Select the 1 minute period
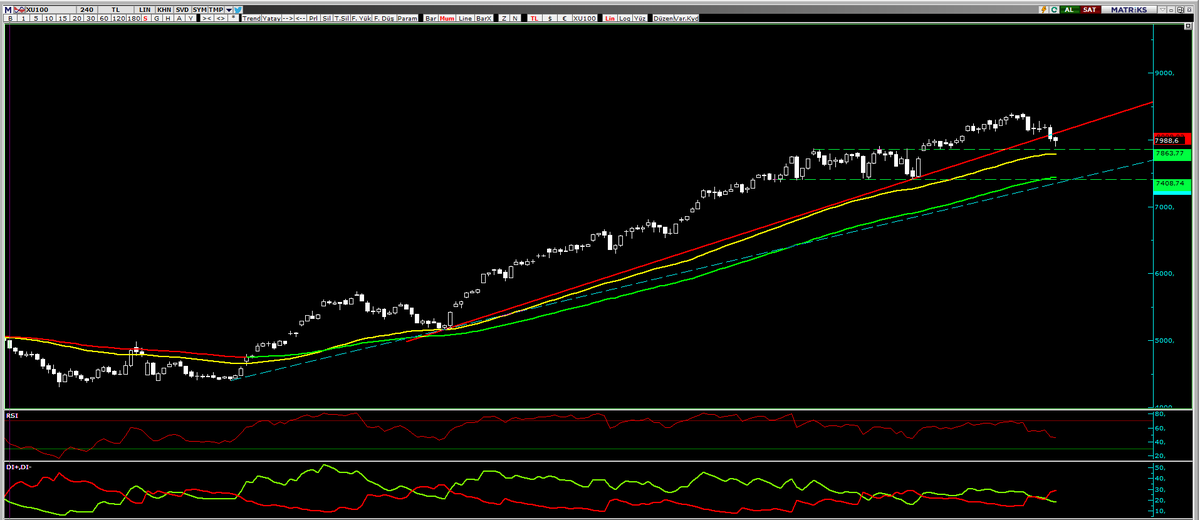 [23, 19]
